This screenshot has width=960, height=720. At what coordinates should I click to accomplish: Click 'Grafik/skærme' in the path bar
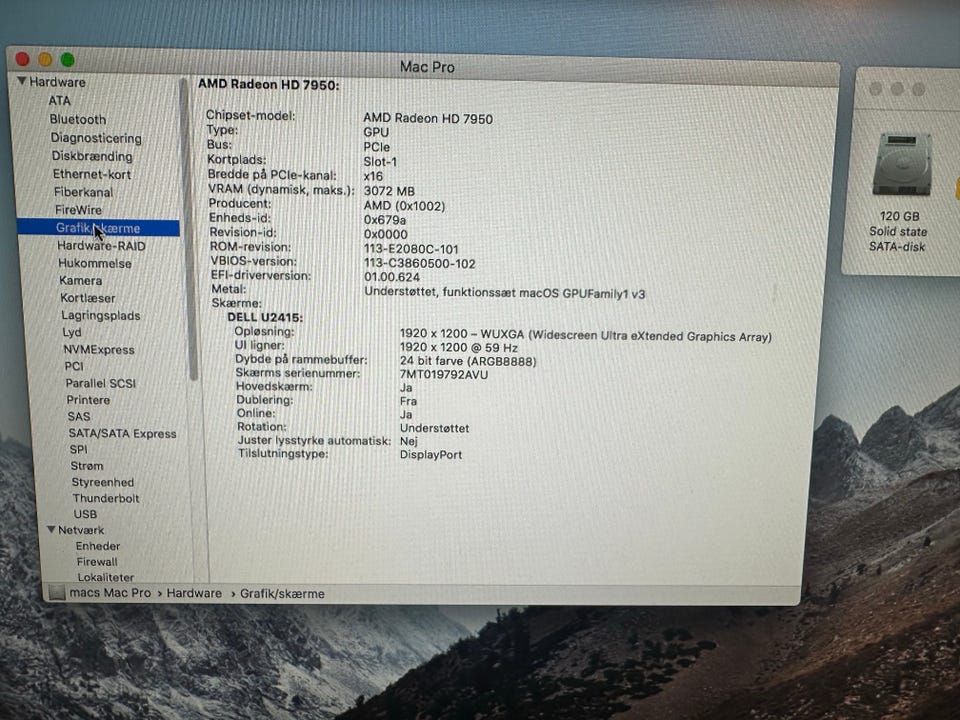coord(282,594)
